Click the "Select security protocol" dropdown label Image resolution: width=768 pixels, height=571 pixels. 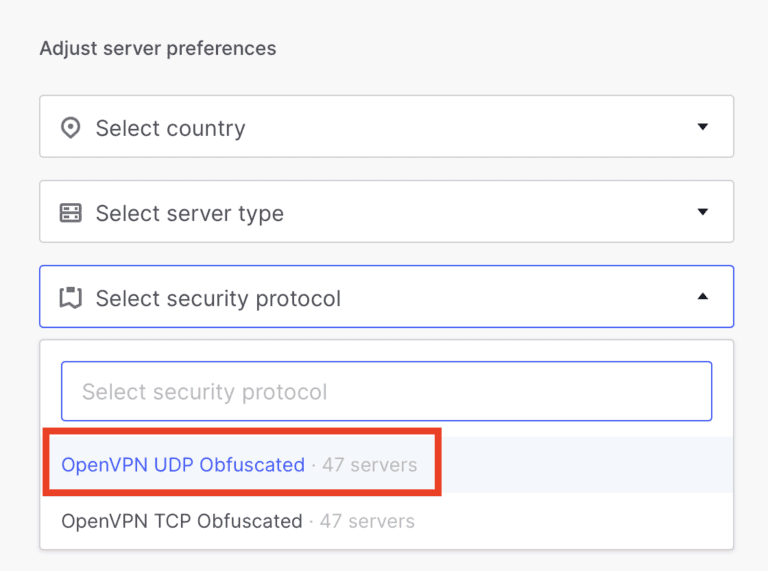pos(218,298)
